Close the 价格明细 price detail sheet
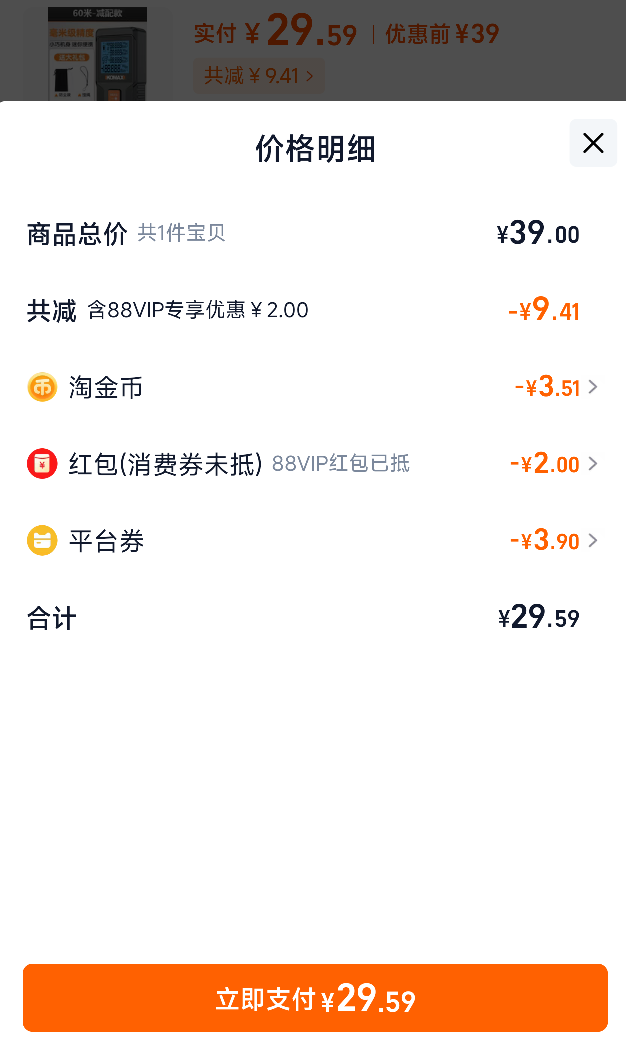Screen dimensions: 626x1052 point(593,143)
